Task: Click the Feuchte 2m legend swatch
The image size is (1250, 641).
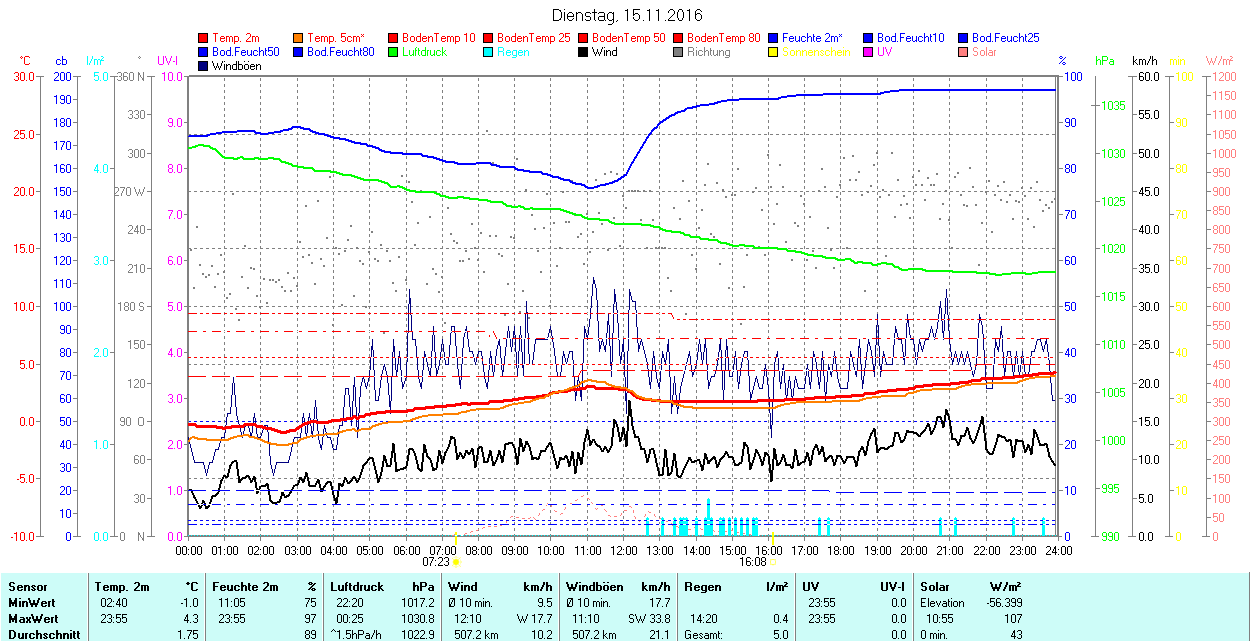Action: pos(774,38)
